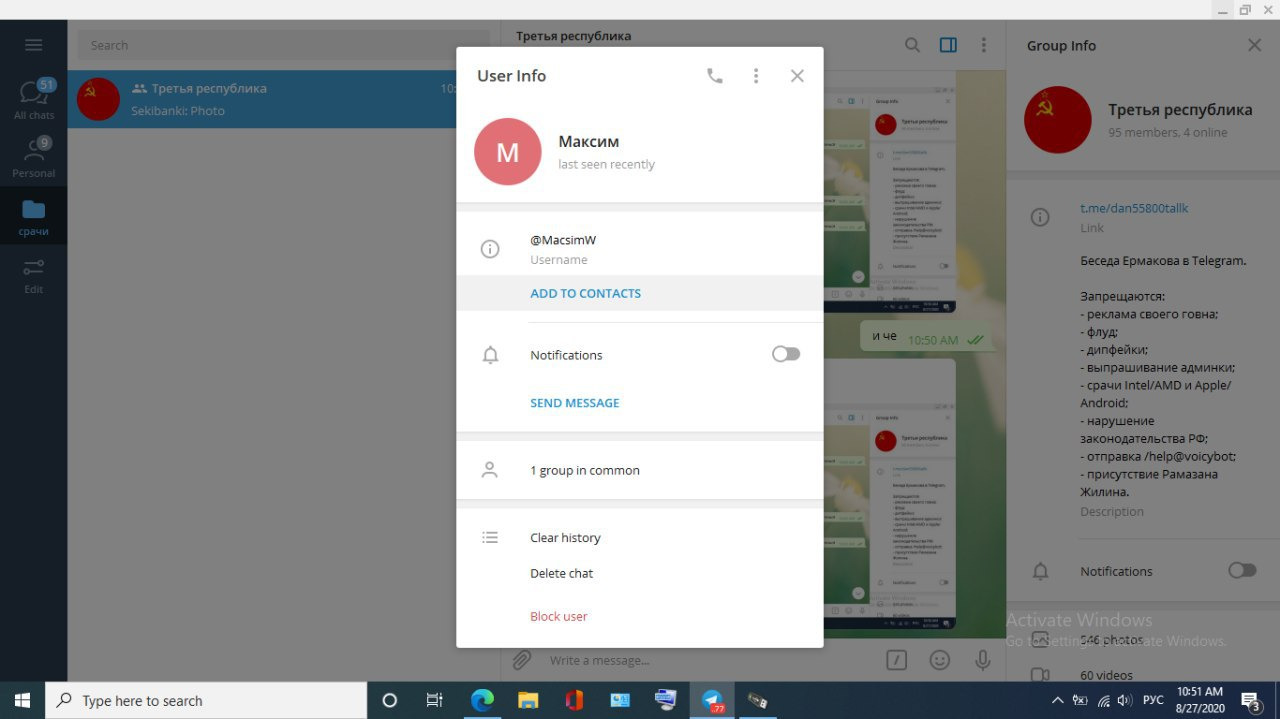The height and width of the screenshot is (719, 1280).
Task: Choose Delete chat option
Action: coord(561,574)
